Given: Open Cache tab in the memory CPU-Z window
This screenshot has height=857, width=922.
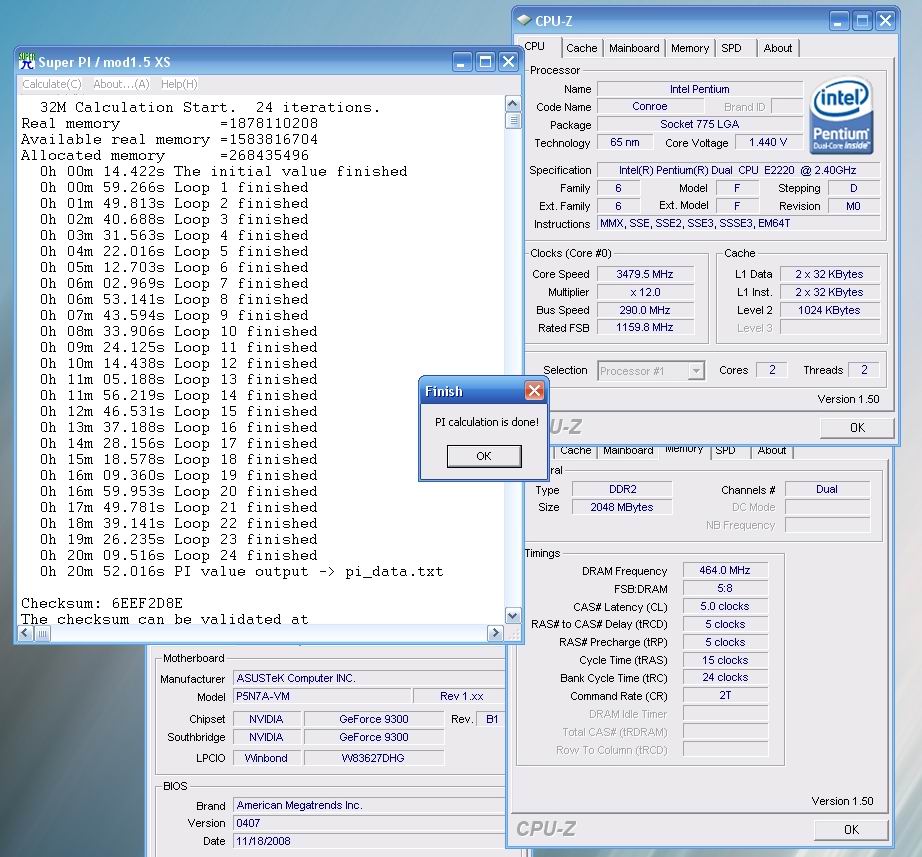Looking at the screenshot, I should click(x=576, y=451).
